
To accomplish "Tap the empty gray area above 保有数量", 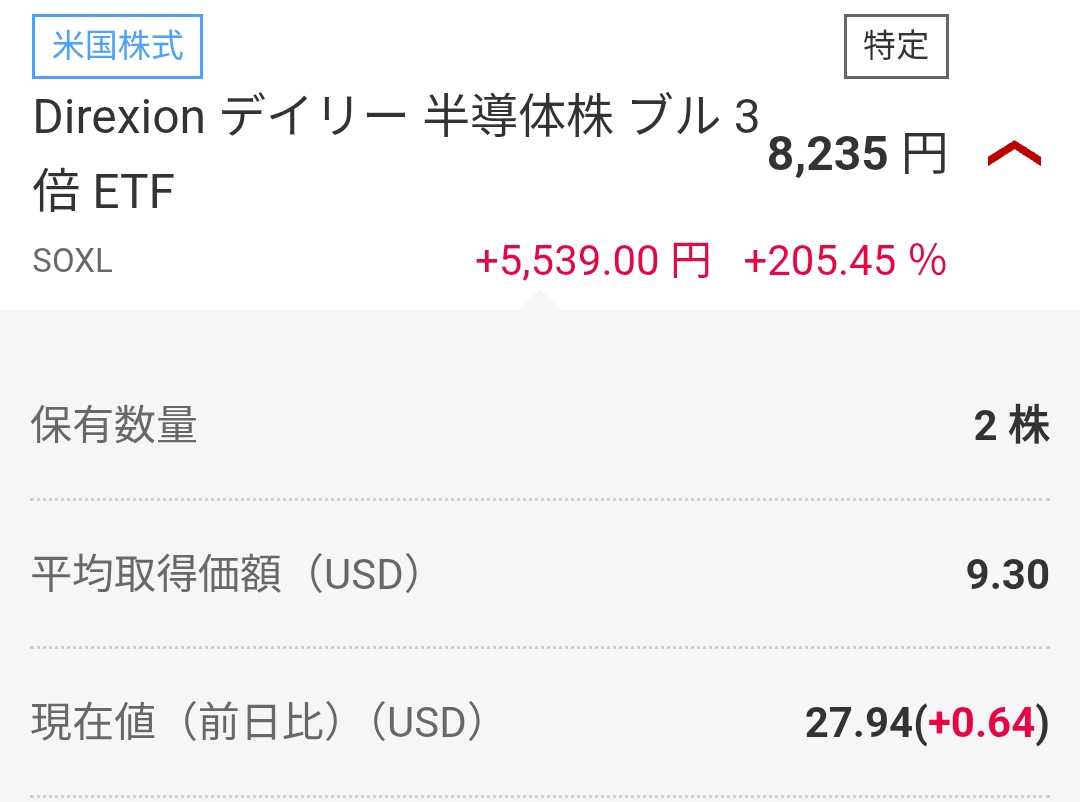I will coord(540,350).
